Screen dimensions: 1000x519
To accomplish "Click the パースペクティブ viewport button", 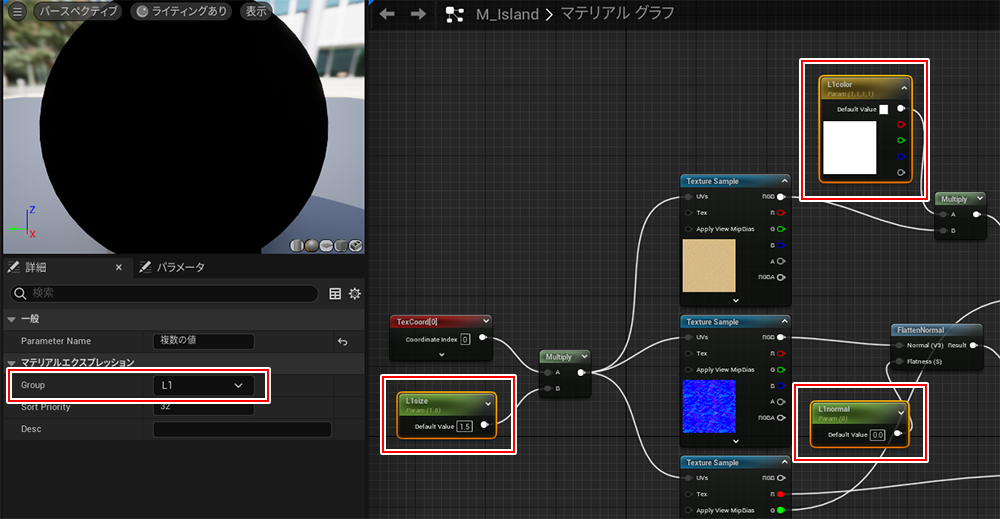I will click(77, 12).
